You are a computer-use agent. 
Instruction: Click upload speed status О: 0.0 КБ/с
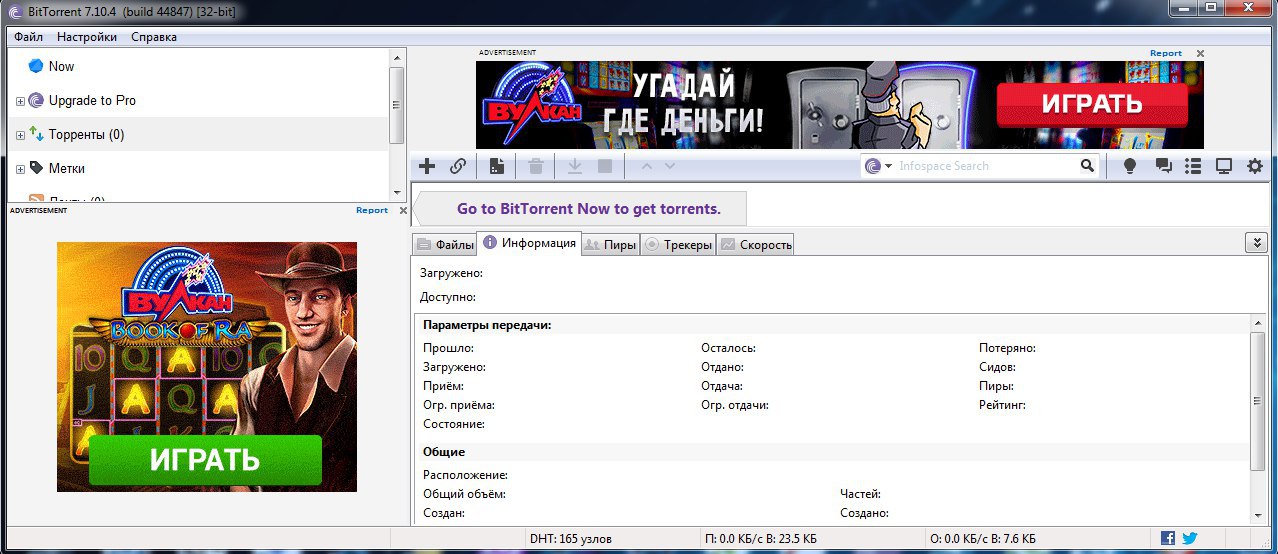pyautogui.click(x=982, y=539)
